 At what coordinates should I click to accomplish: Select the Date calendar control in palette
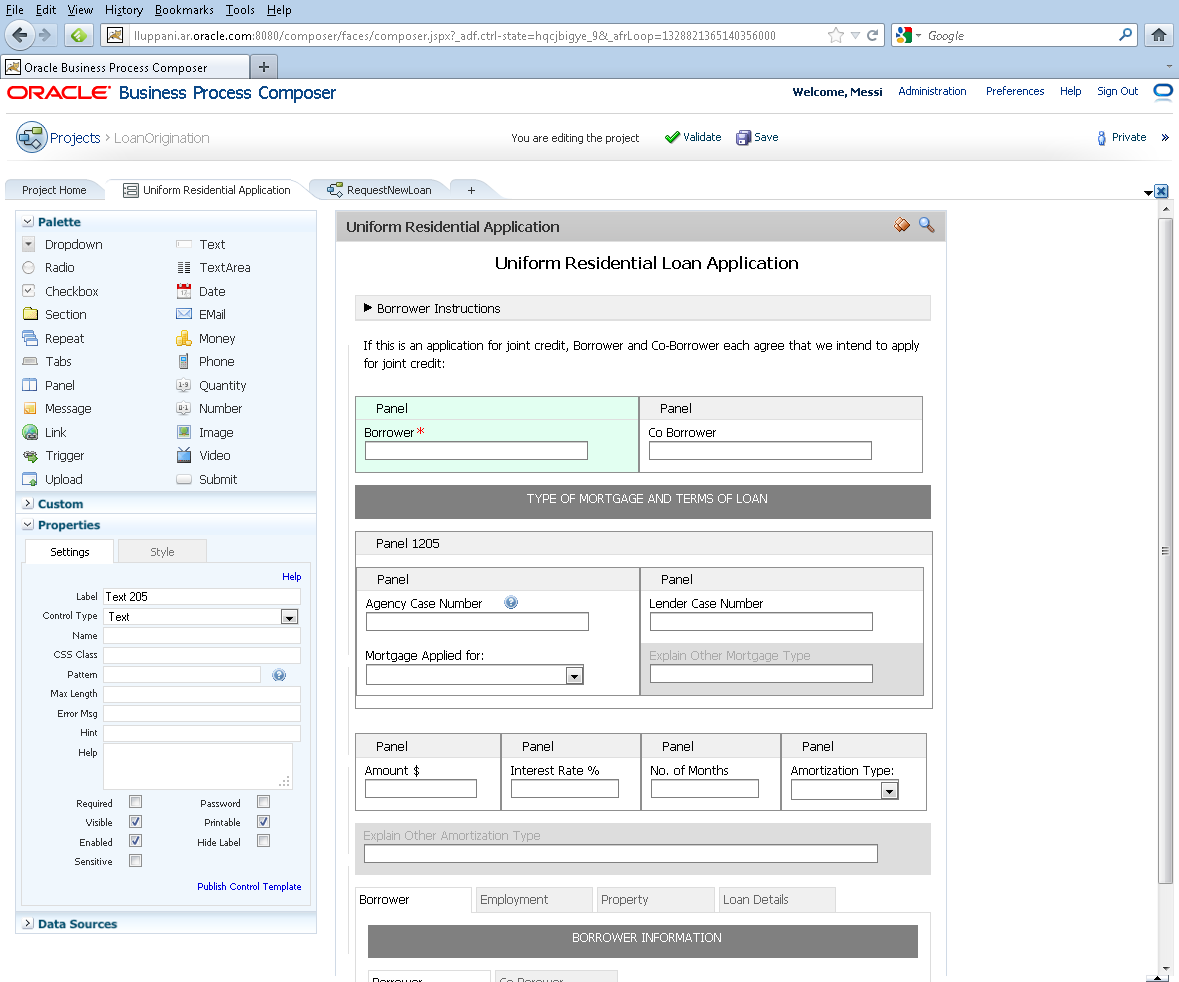tap(184, 292)
